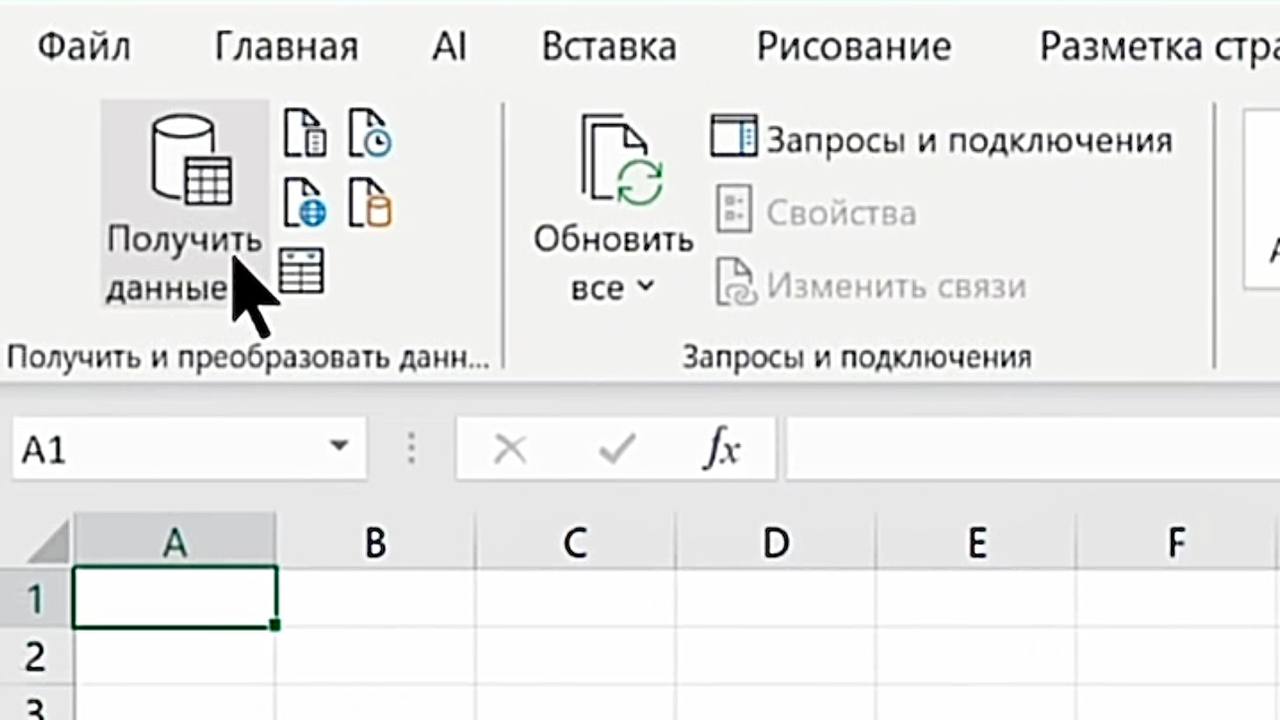Click the Изменить связи button

pyautogui.click(x=870, y=286)
